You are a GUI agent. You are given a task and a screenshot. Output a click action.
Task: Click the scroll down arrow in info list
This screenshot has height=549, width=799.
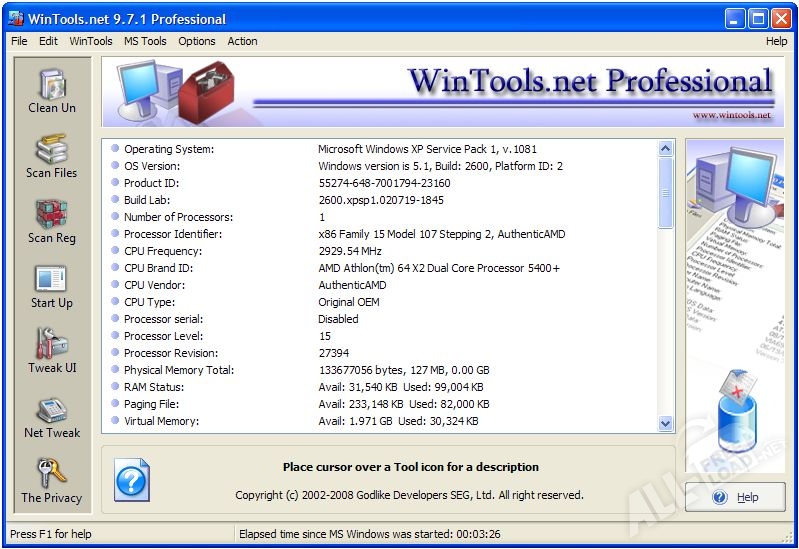click(666, 424)
